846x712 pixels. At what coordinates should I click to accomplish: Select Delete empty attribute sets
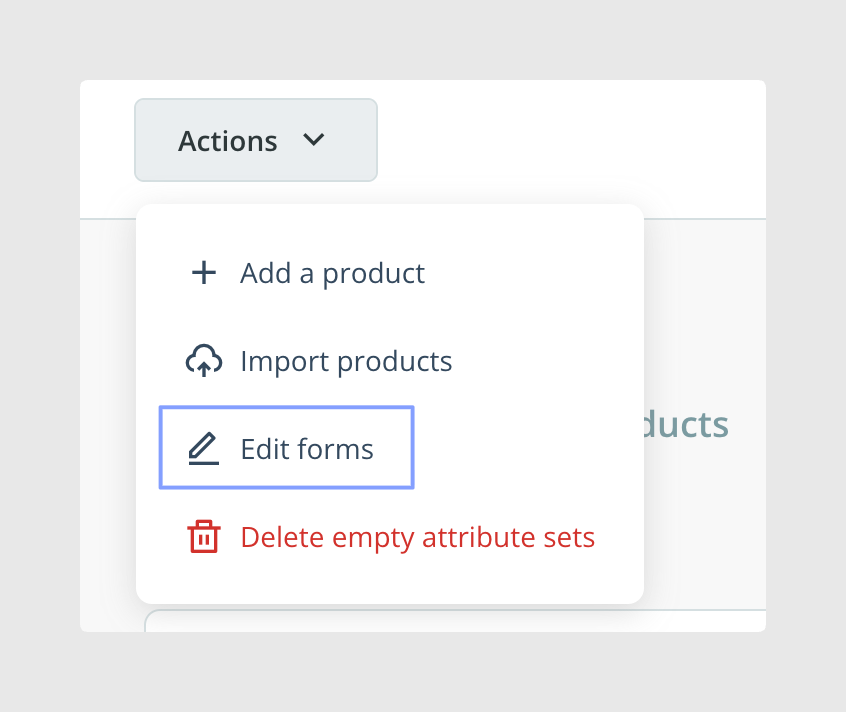pyautogui.click(x=391, y=537)
